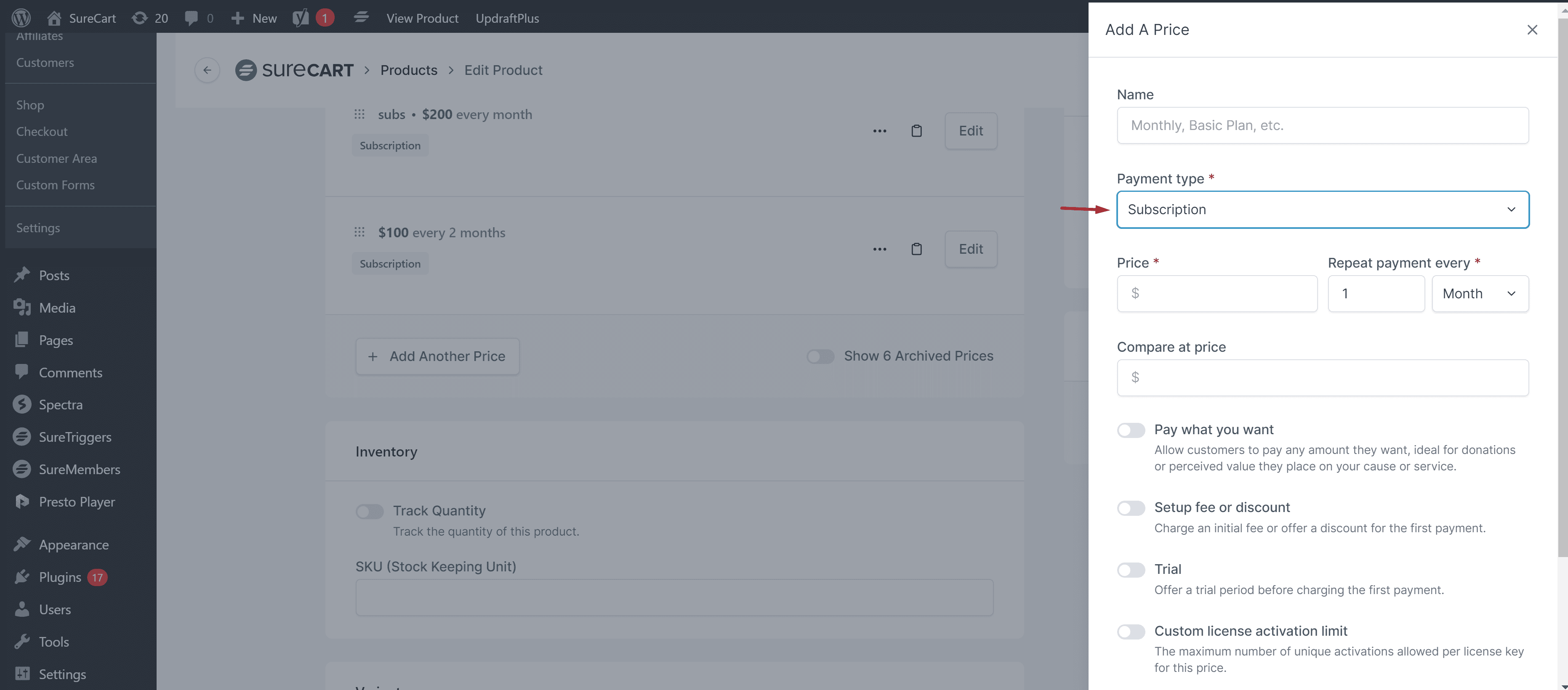
Task: Open the Yoast SEO admin bar icon
Action: click(301, 18)
